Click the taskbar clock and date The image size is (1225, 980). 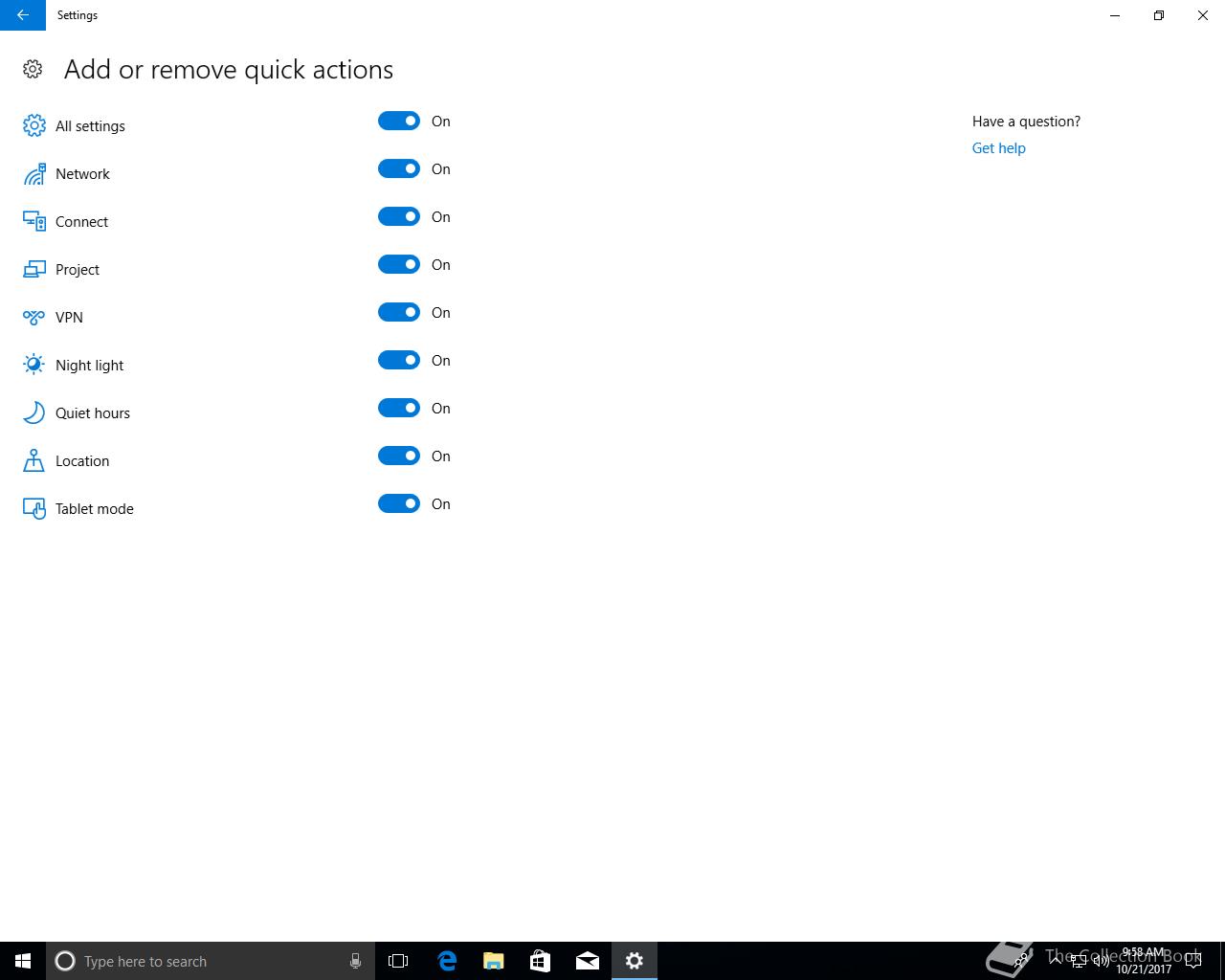coord(1144,961)
